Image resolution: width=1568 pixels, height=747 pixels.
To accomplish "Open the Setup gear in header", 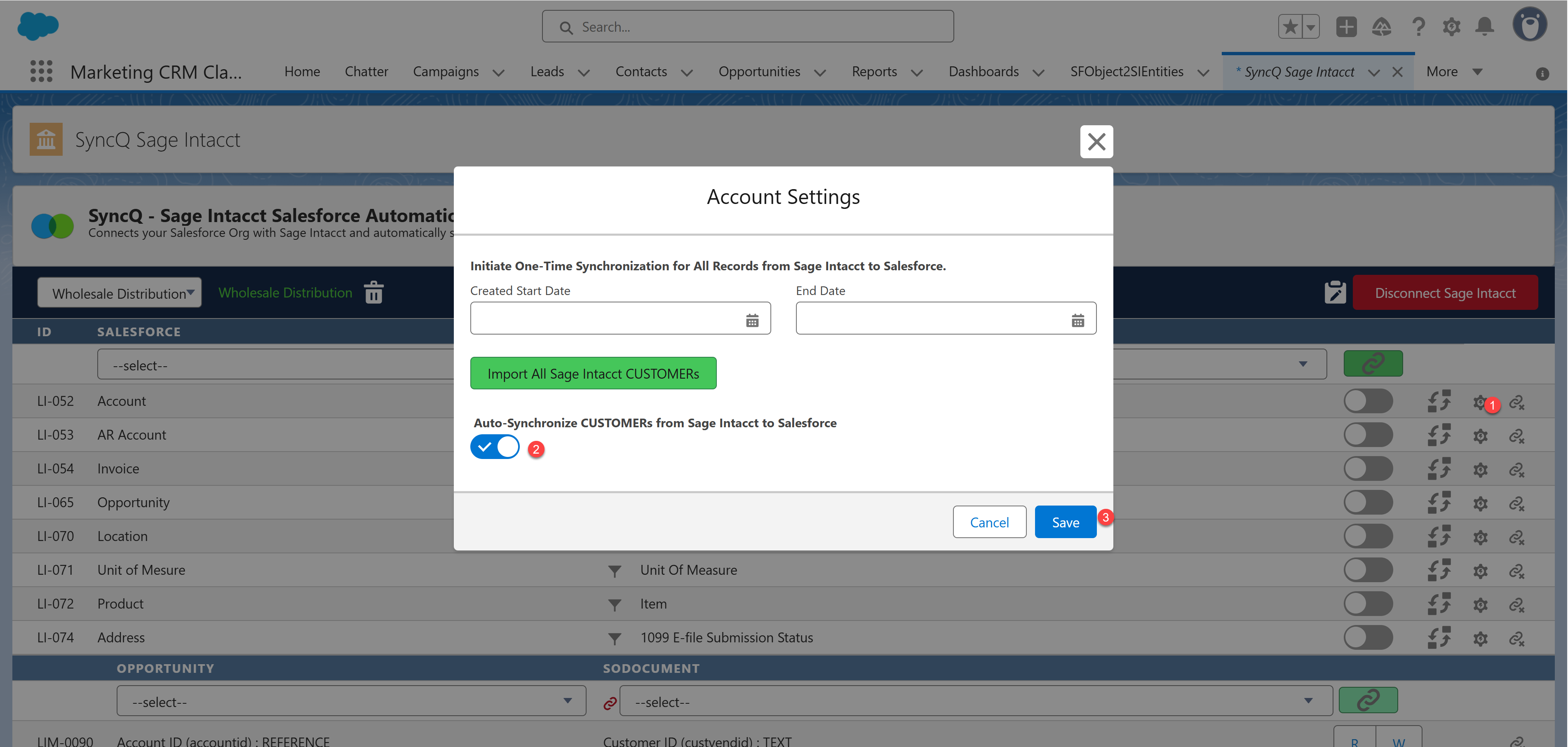I will coord(1451,27).
